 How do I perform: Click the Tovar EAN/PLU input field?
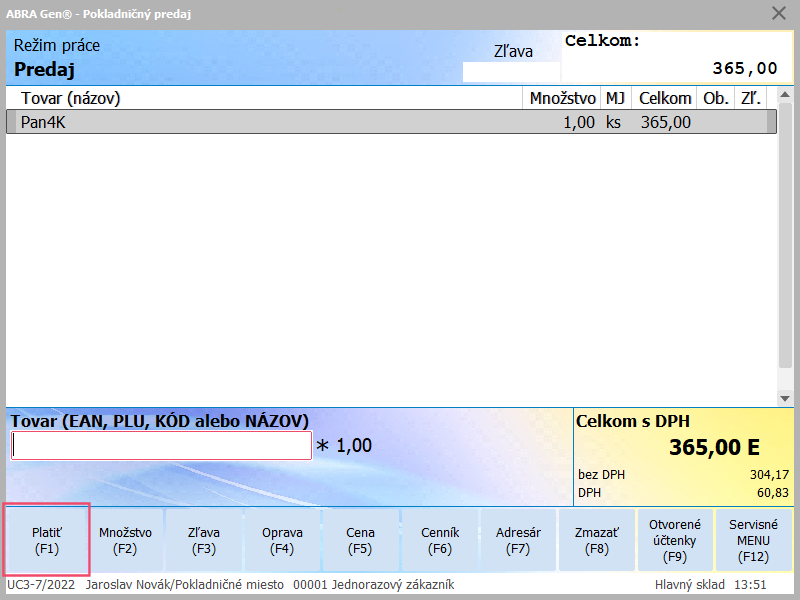[162, 446]
